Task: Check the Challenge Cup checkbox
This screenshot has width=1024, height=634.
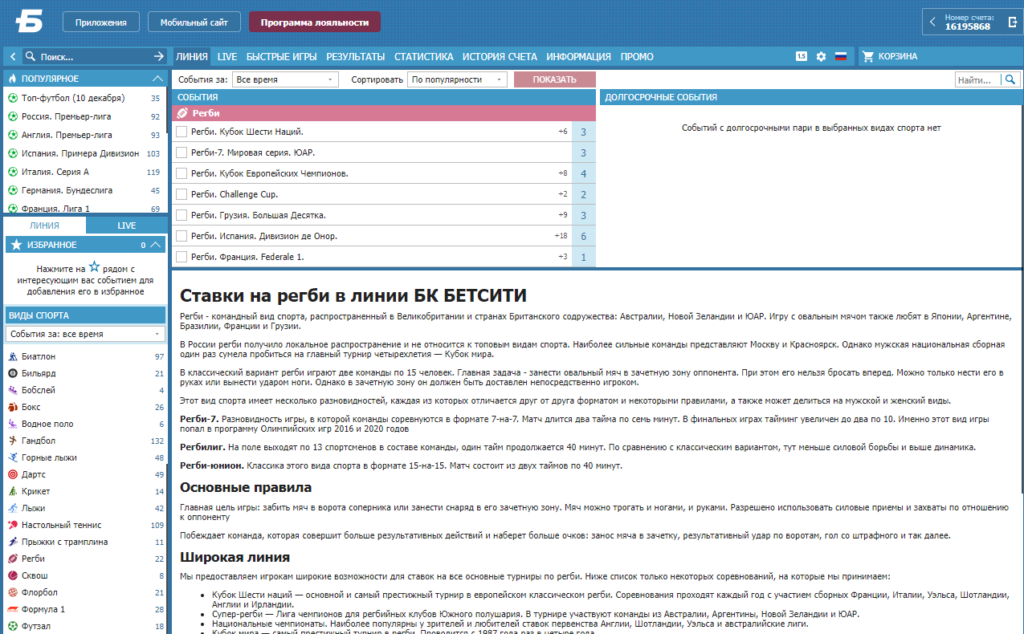Action: click(x=182, y=195)
